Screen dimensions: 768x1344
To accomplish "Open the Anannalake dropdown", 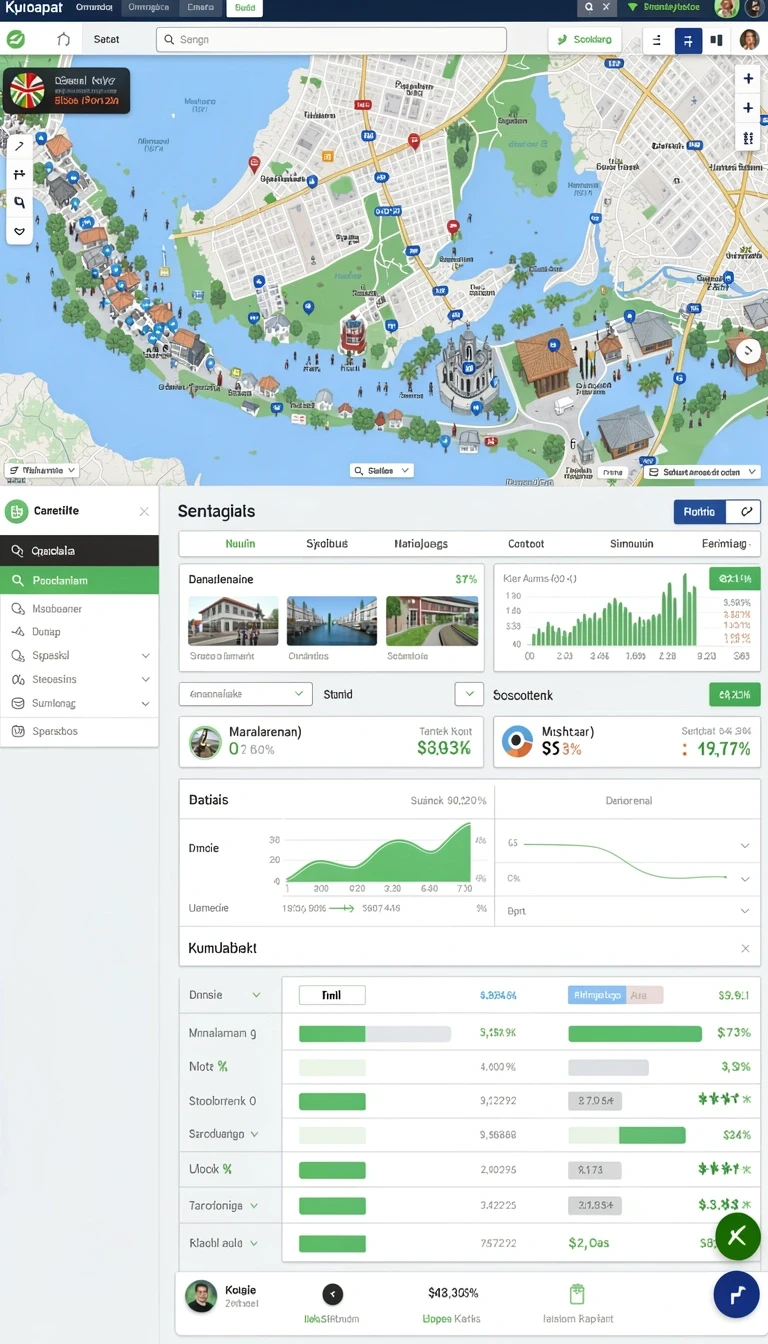I will click(x=246, y=693).
